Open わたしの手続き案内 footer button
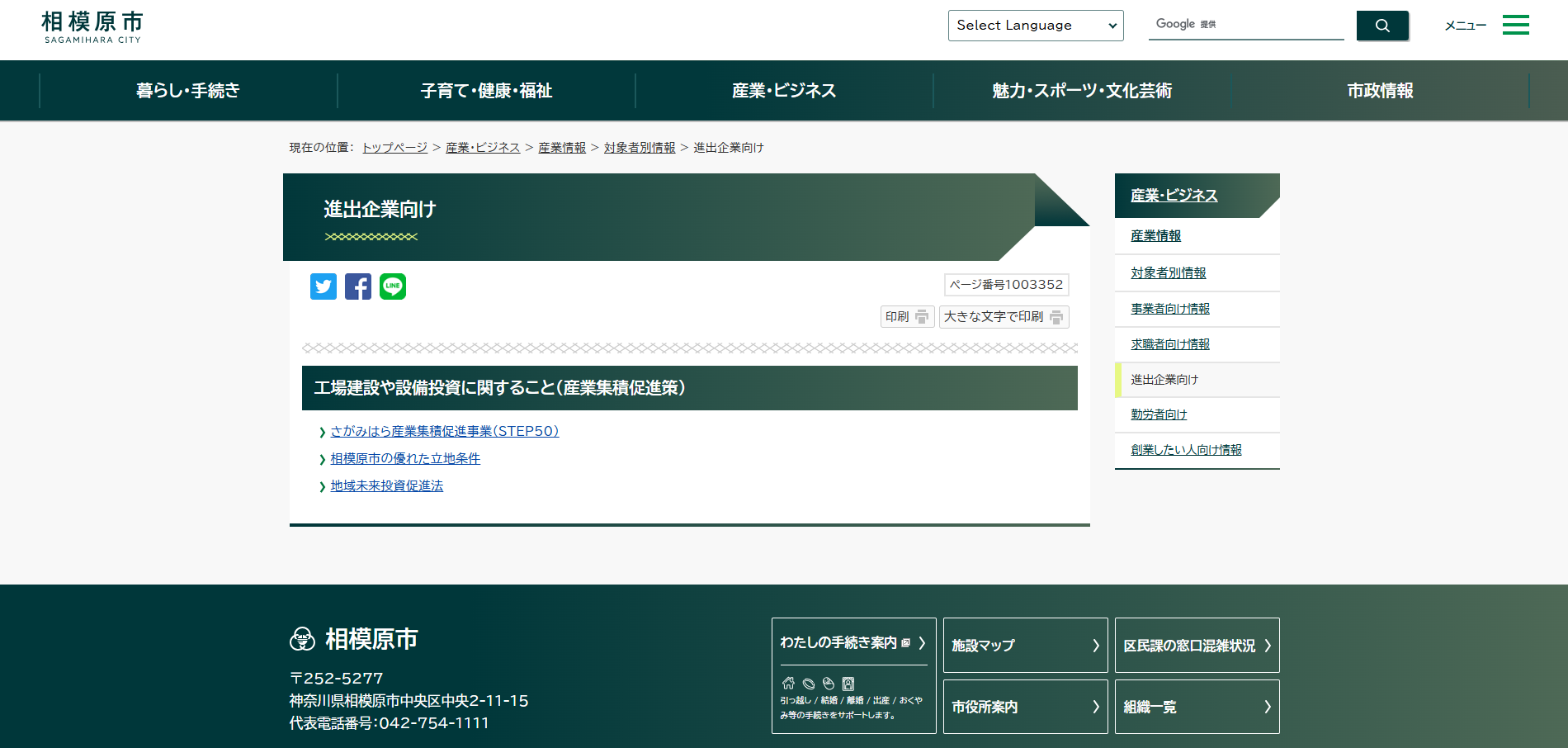The image size is (1568, 748). 853,675
